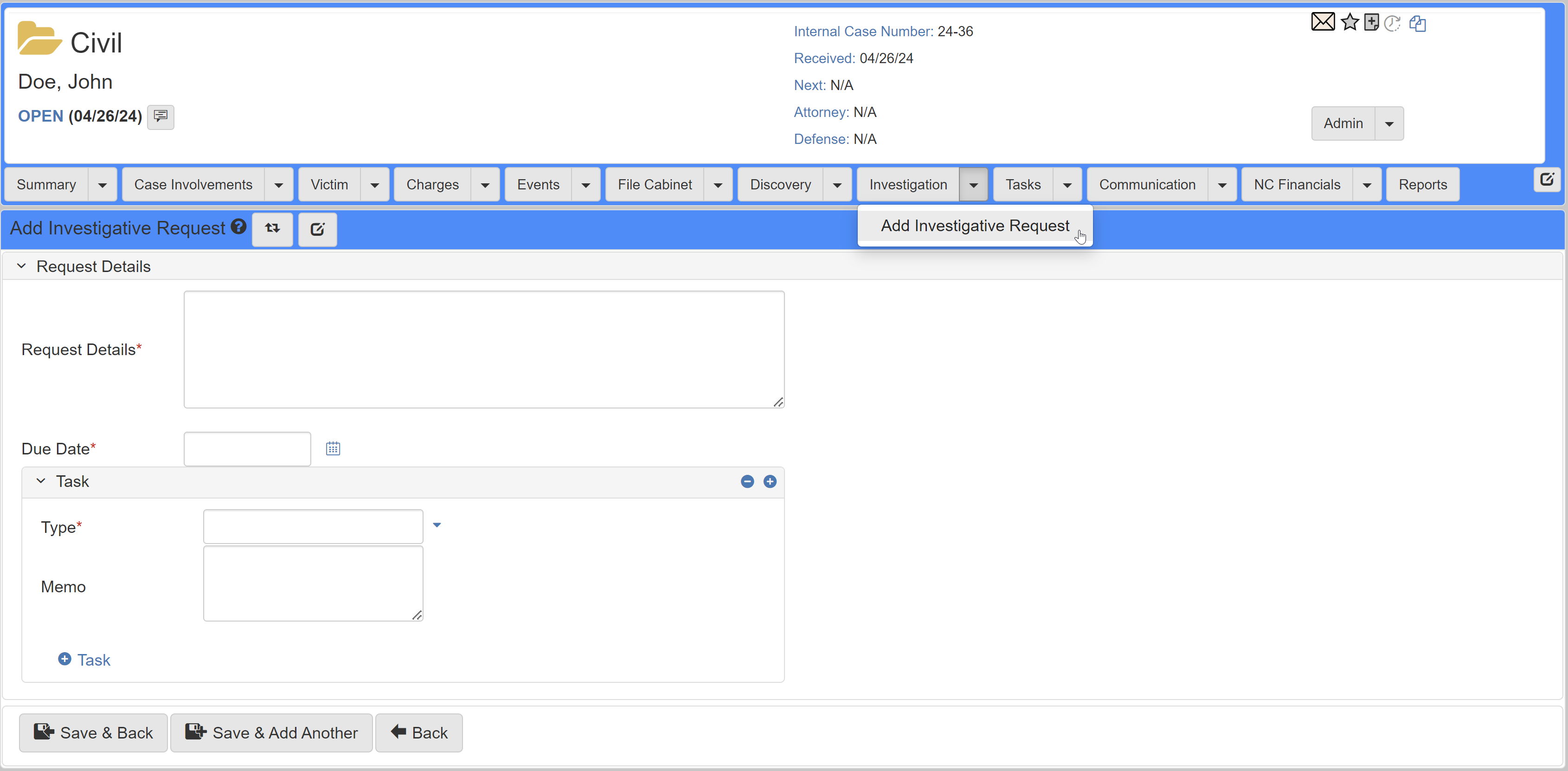Click the star favorite icon

coord(1350,23)
